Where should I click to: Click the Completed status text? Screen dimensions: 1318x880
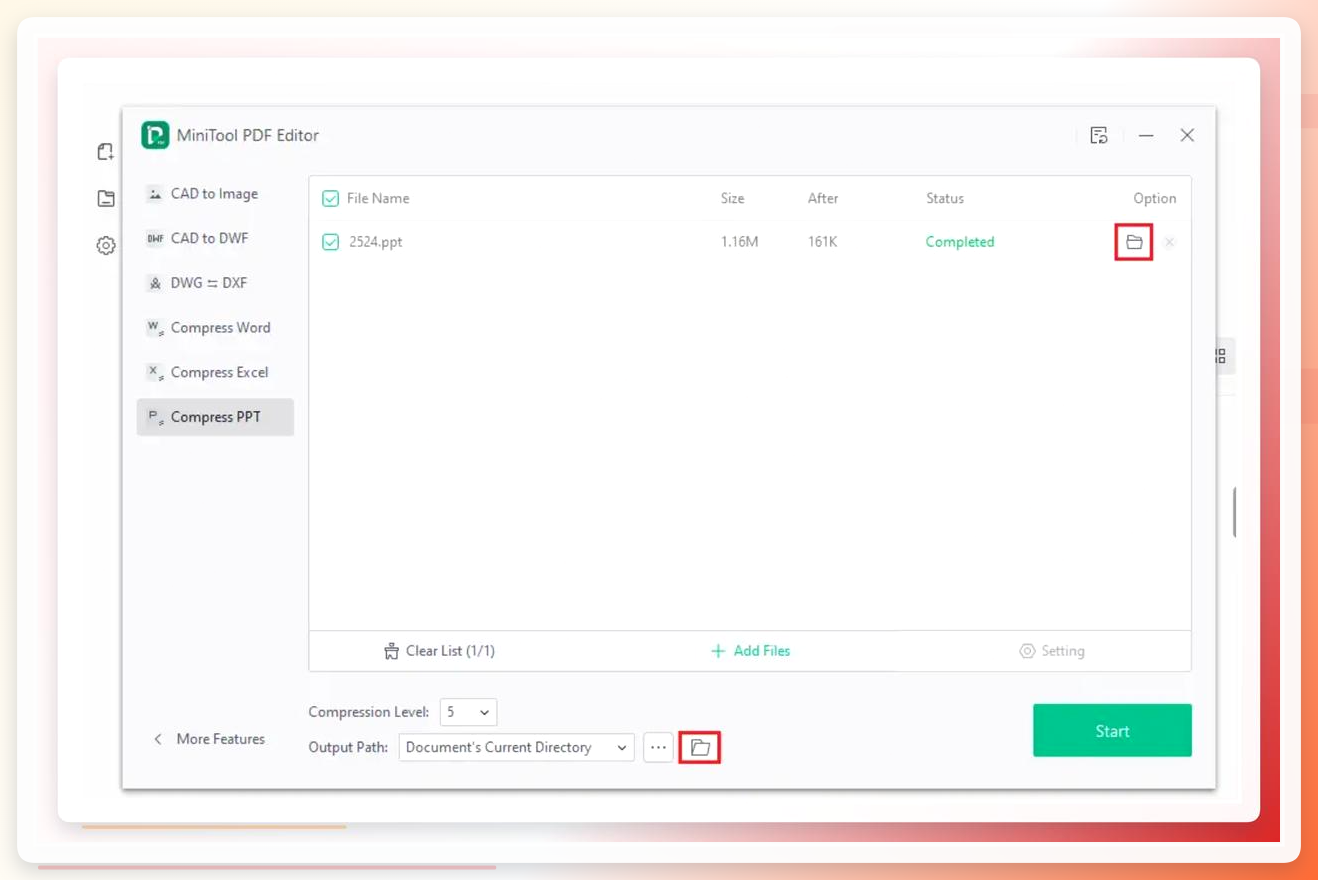960,242
